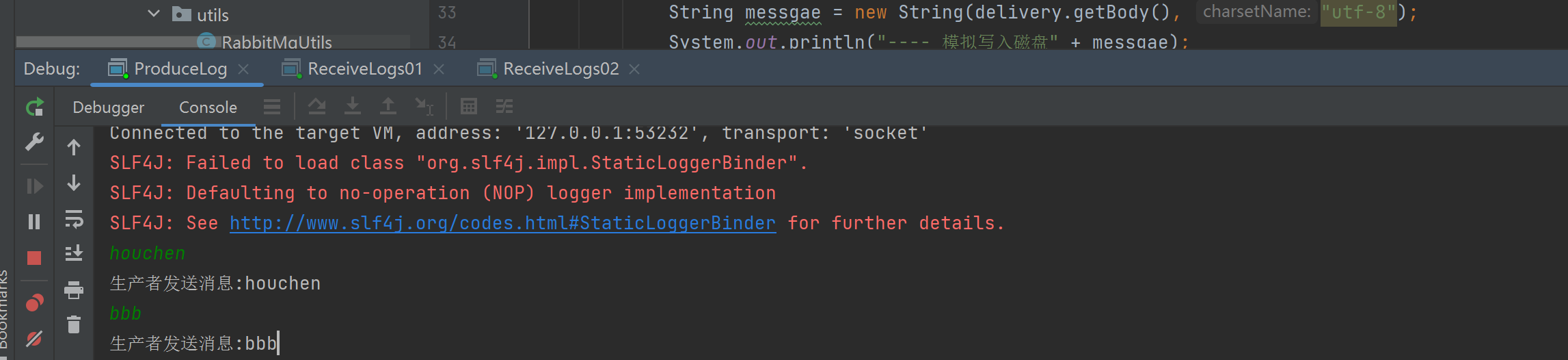Image resolution: width=1568 pixels, height=360 pixels.
Task: Click the Step Into icon
Action: [x=353, y=106]
